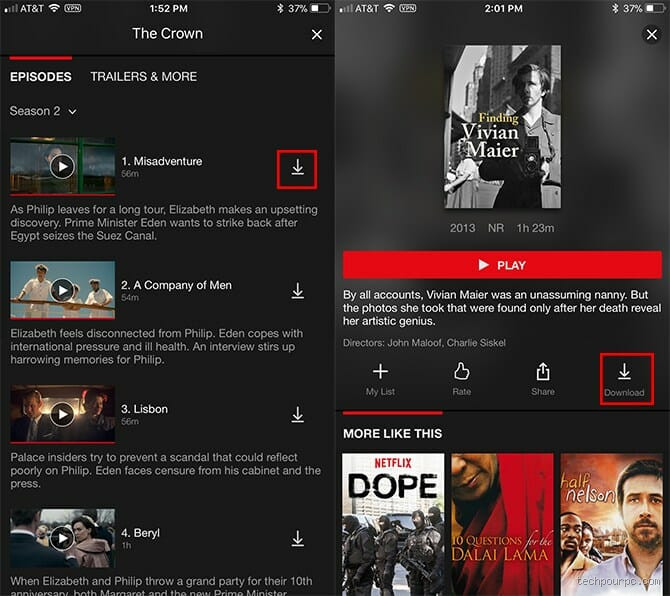Select the episode title "4. Beryl"
Image resolution: width=670 pixels, height=596 pixels.
(141, 533)
